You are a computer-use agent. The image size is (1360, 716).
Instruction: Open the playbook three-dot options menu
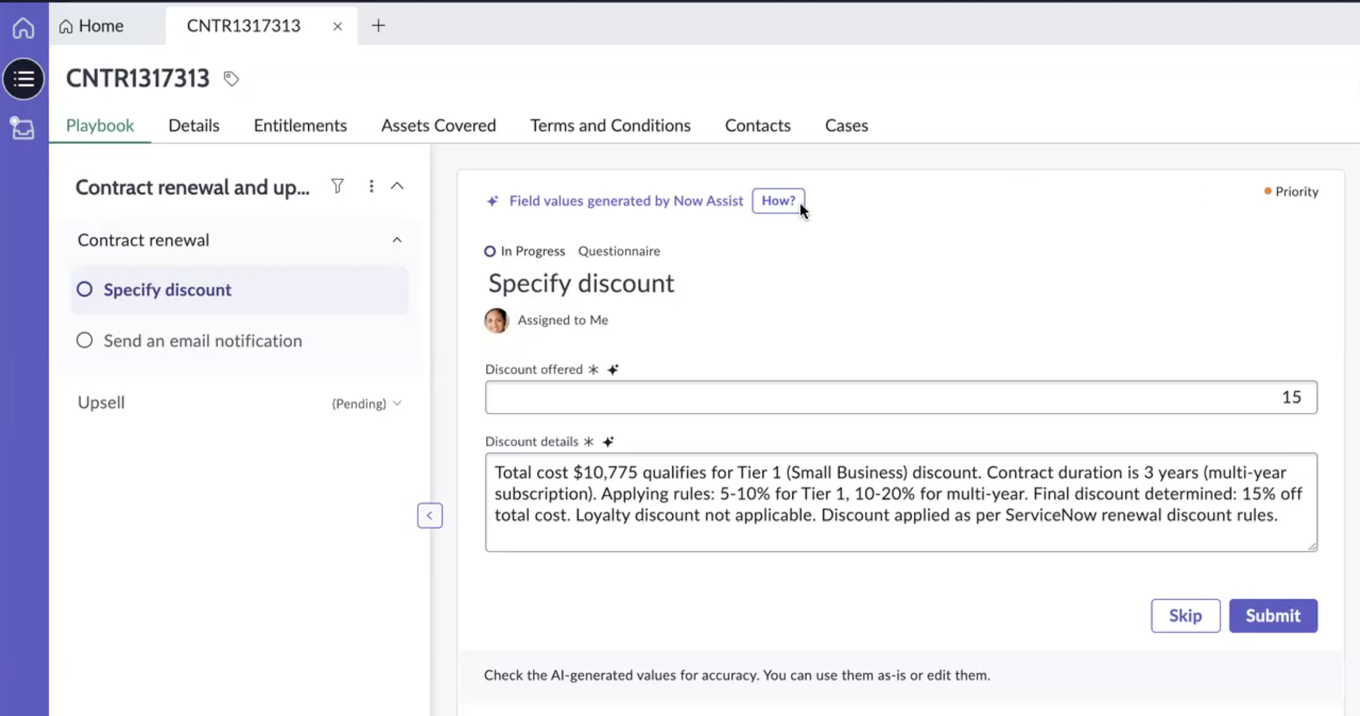click(x=371, y=186)
